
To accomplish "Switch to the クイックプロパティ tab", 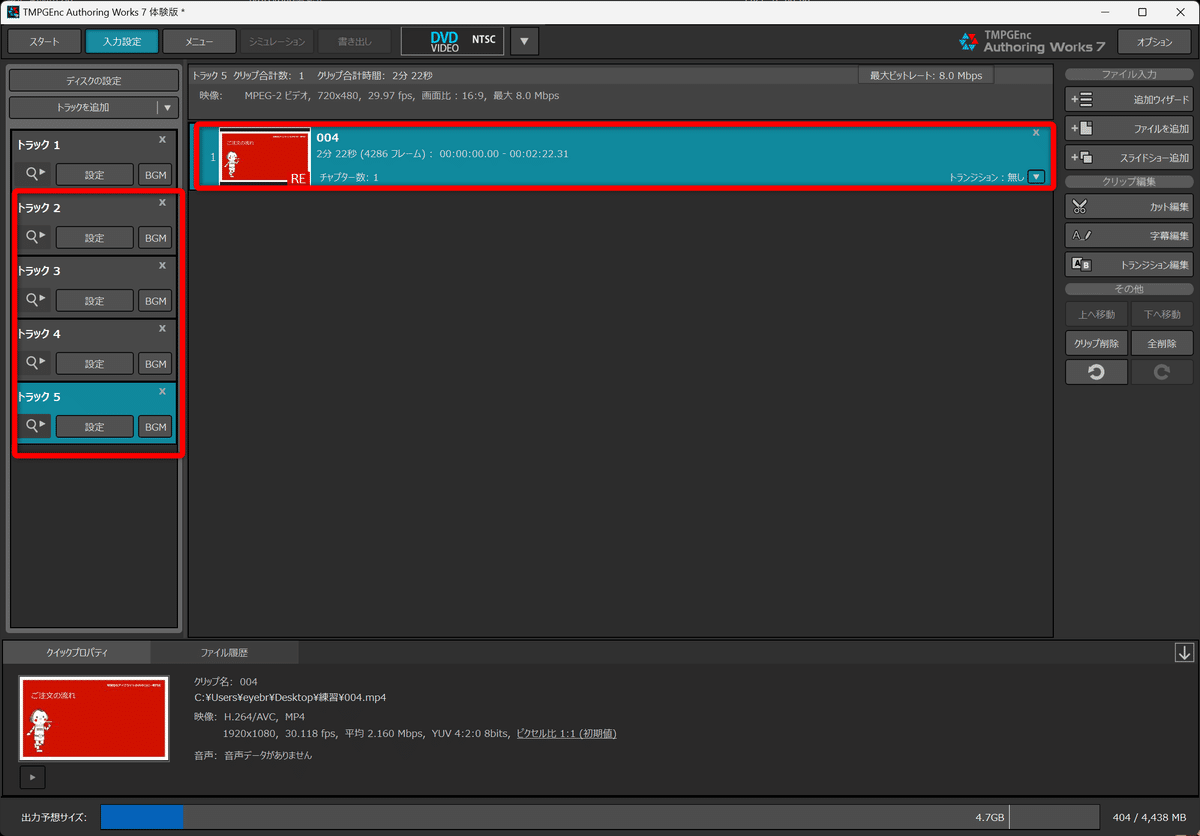I will pyautogui.click(x=77, y=653).
